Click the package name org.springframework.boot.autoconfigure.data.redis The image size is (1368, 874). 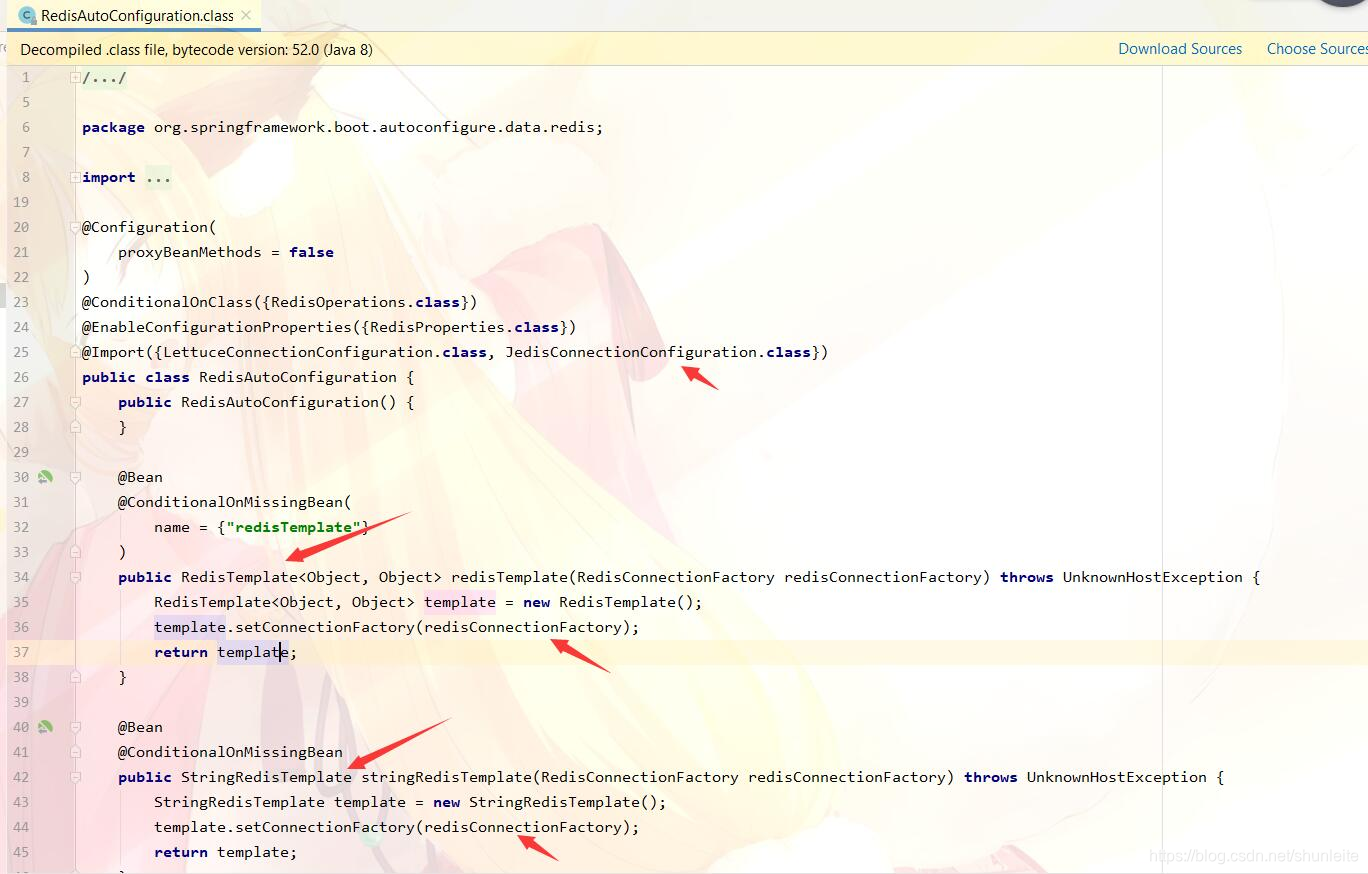[376, 127]
